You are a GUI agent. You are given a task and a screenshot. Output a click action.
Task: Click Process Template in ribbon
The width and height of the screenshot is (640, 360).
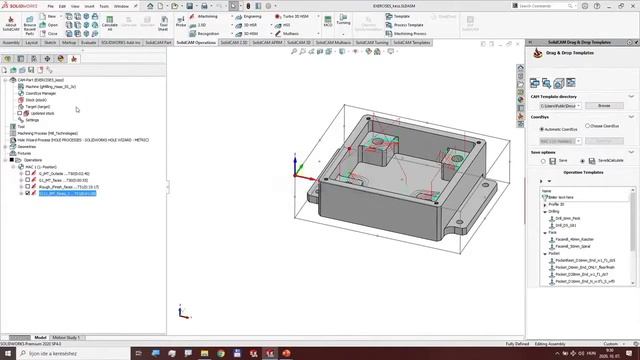(404, 25)
